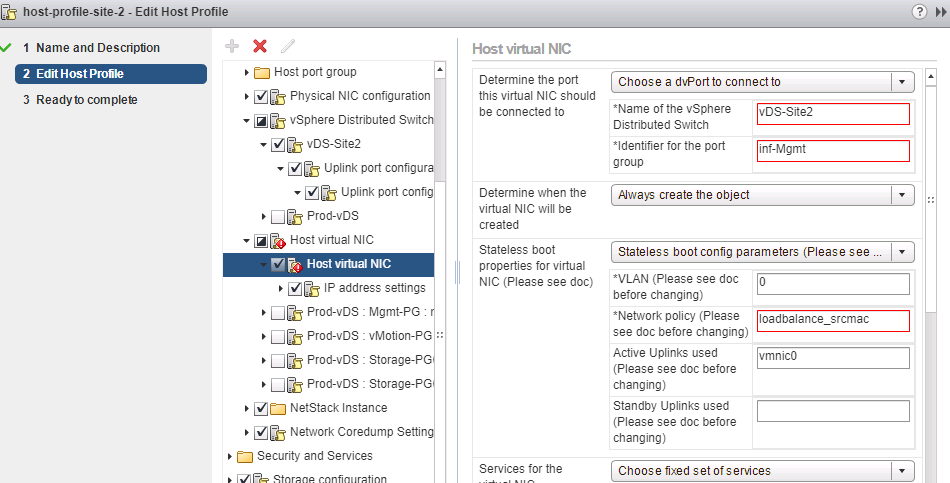Click the Host port group folder icon
950x483 pixels.
point(262,72)
